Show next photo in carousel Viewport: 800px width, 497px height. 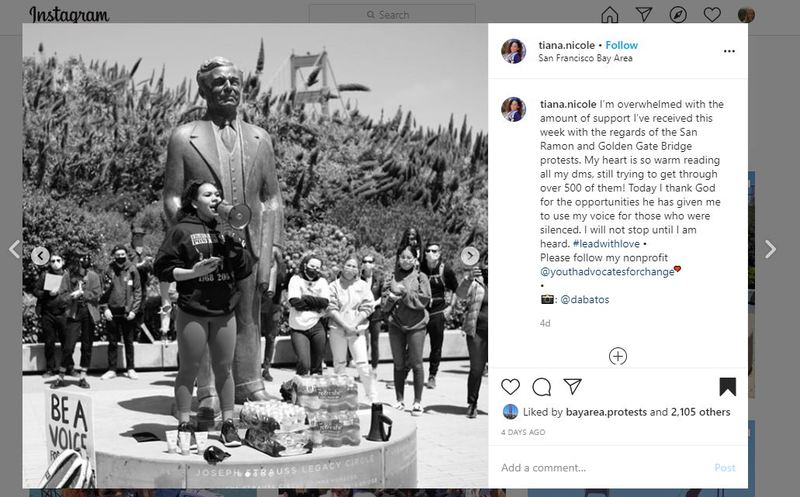tap(470, 256)
